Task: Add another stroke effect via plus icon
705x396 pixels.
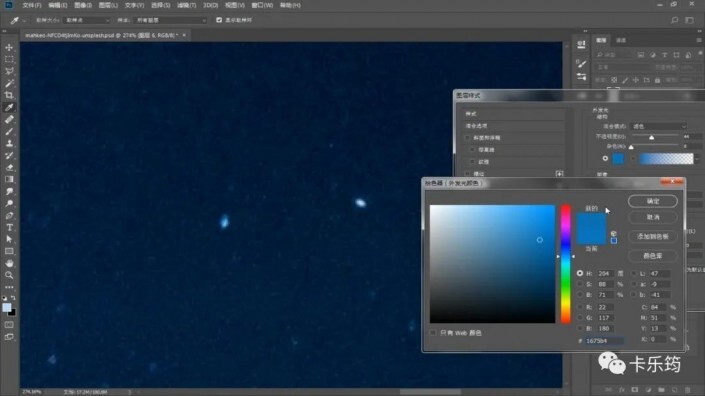Action: 559,174
